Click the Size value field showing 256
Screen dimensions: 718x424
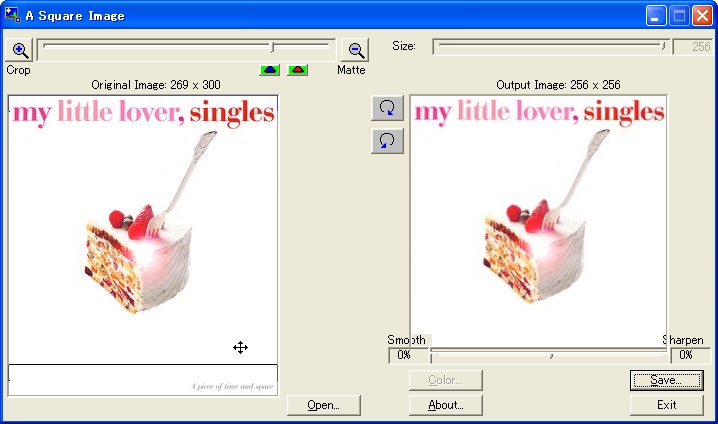691,47
